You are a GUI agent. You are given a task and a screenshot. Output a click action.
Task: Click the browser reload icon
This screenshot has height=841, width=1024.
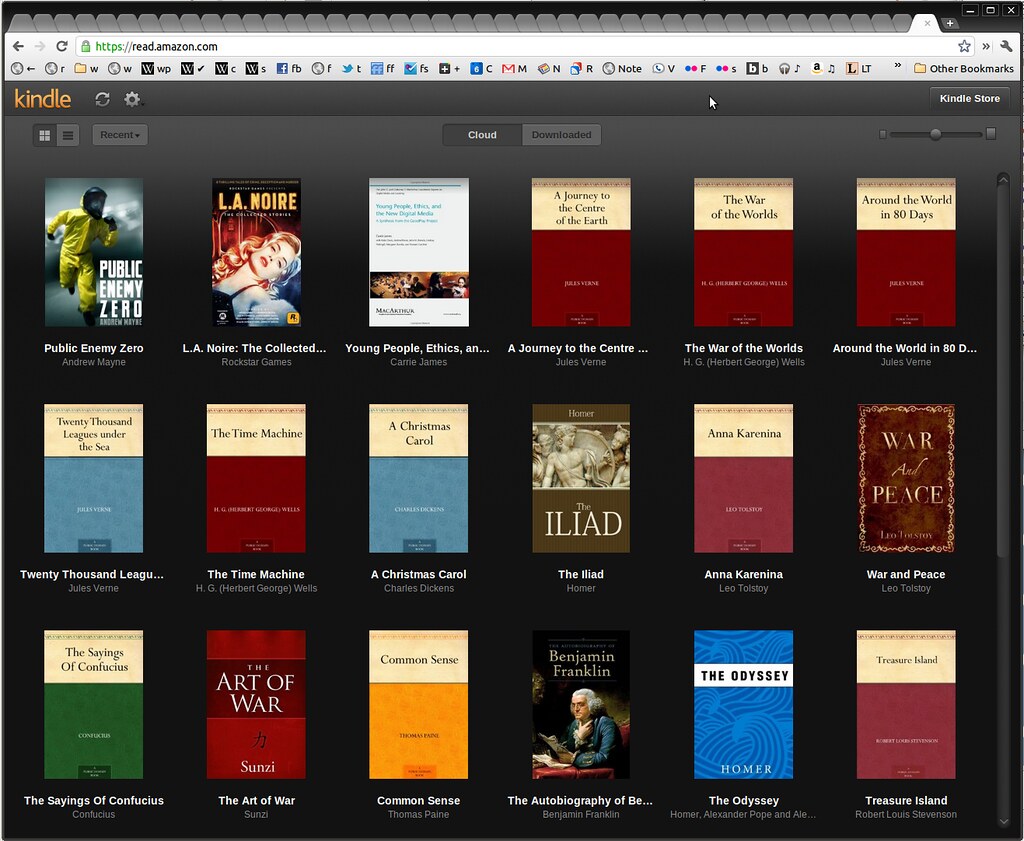coord(62,46)
